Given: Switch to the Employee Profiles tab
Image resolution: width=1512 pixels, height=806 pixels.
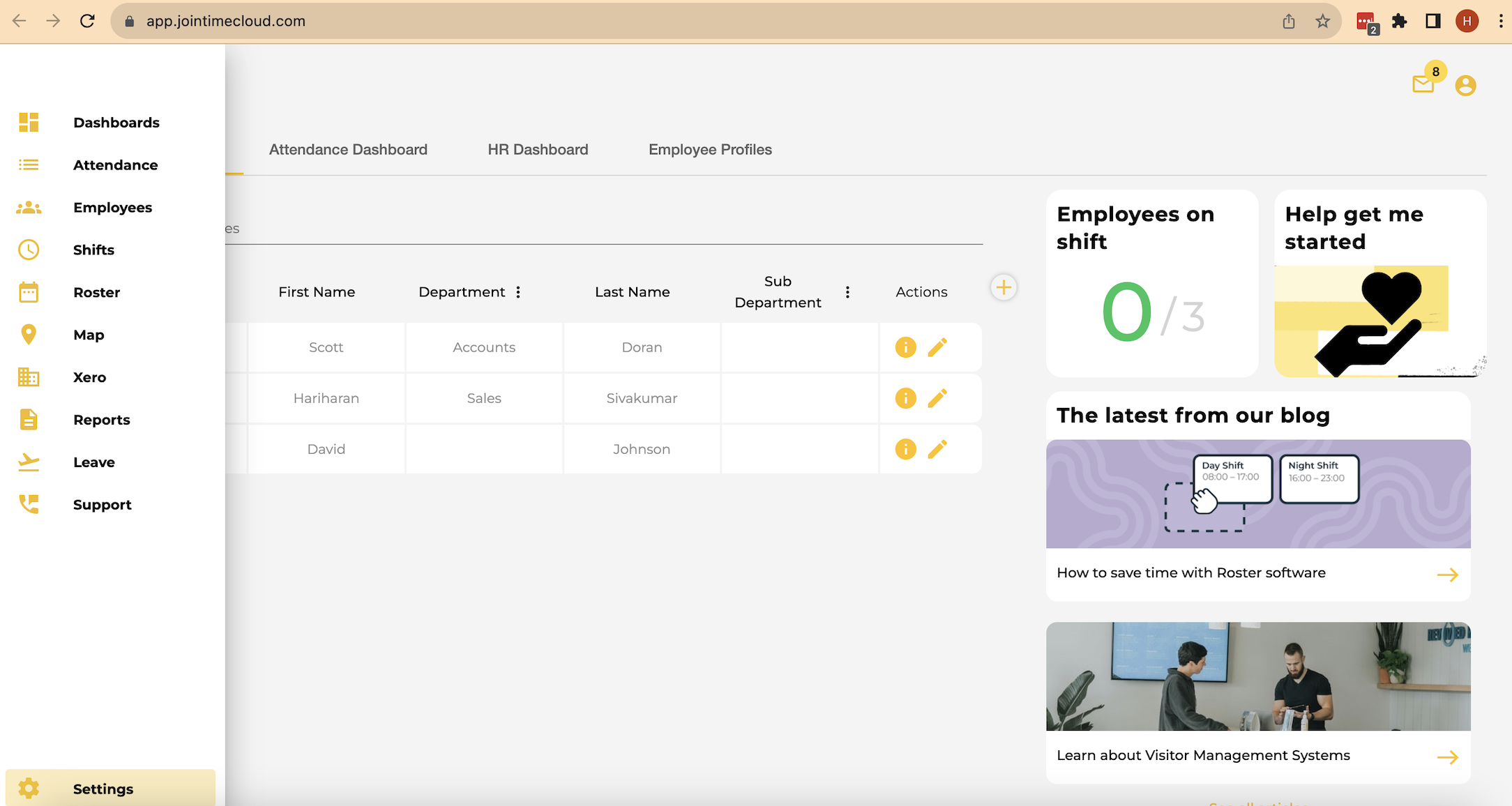Looking at the screenshot, I should click(710, 149).
